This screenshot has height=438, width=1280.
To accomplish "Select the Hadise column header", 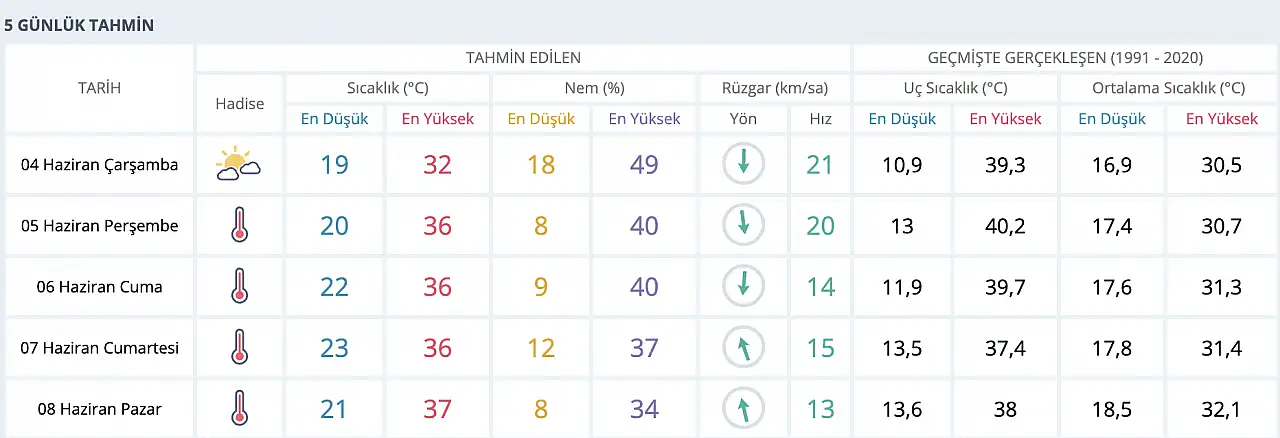I will tap(240, 103).
